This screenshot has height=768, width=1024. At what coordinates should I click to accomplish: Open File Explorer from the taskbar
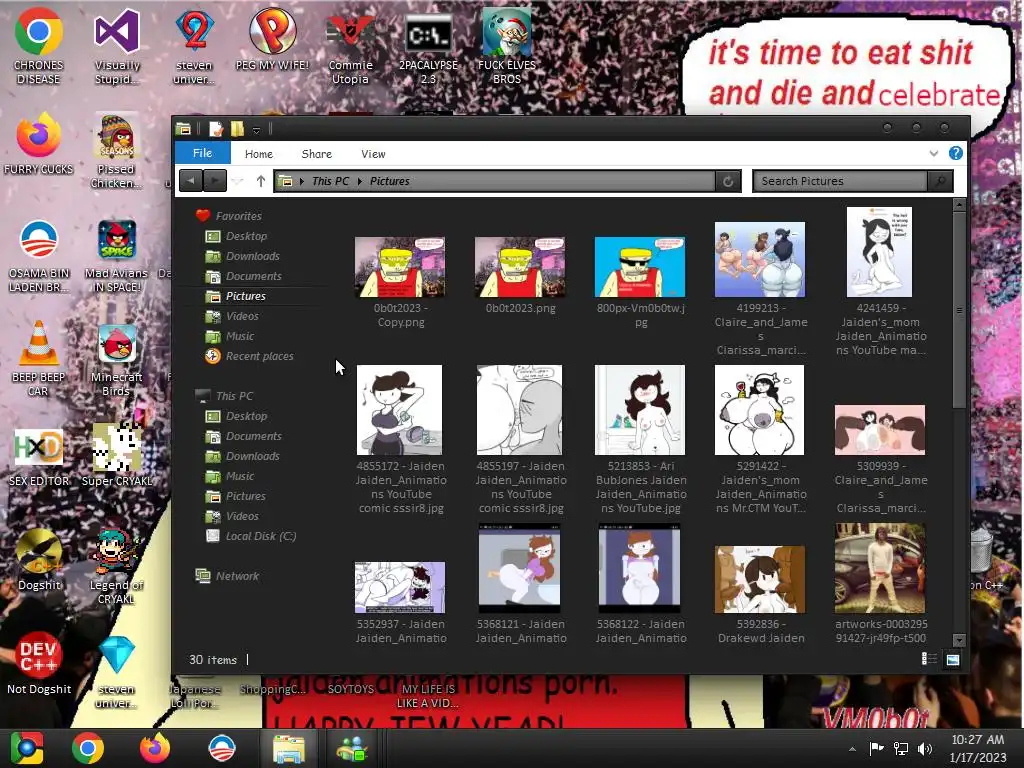click(x=288, y=748)
